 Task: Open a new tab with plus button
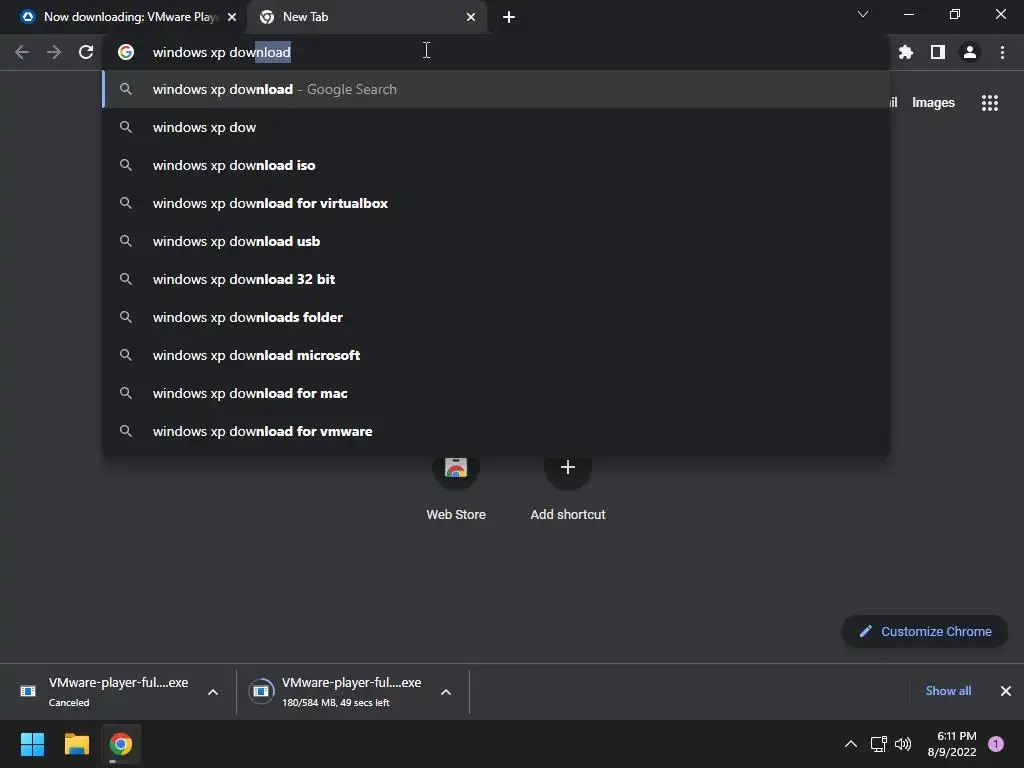click(x=509, y=17)
